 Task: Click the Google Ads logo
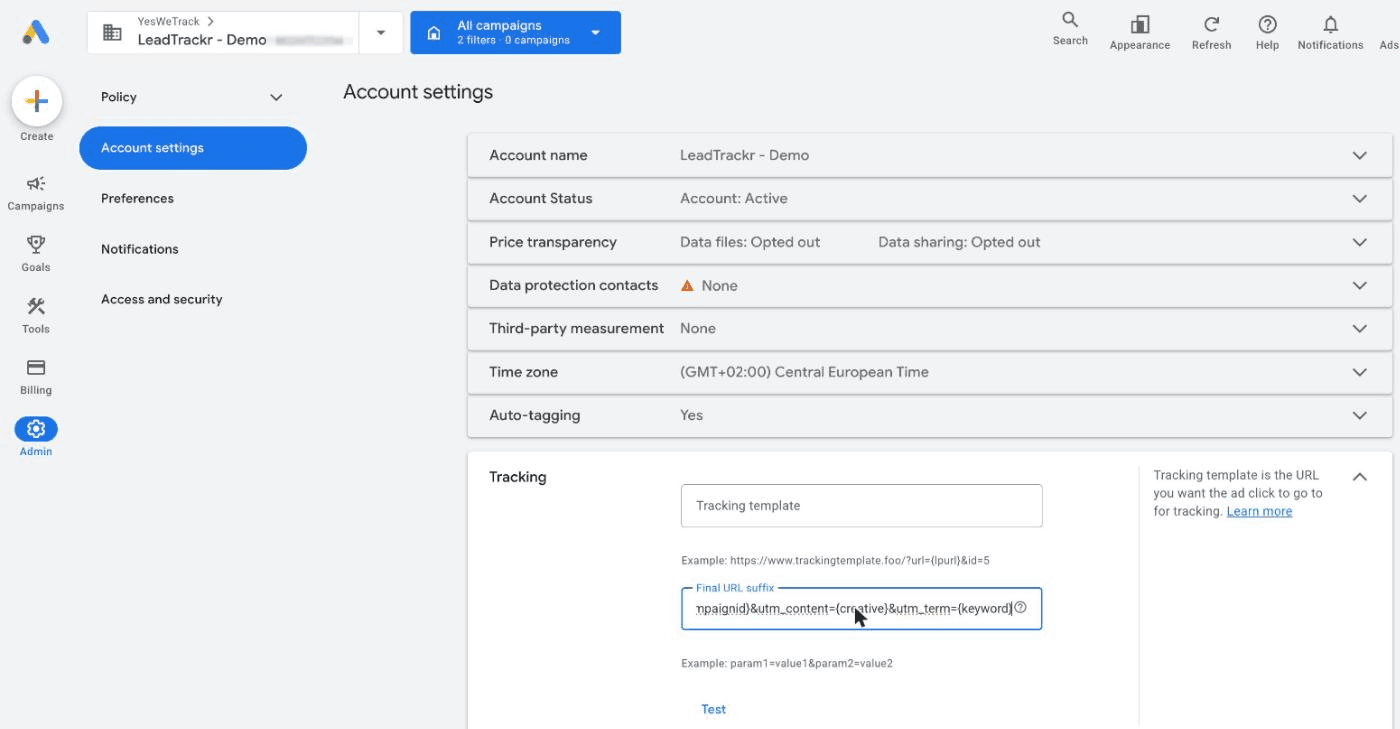click(36, 32)
